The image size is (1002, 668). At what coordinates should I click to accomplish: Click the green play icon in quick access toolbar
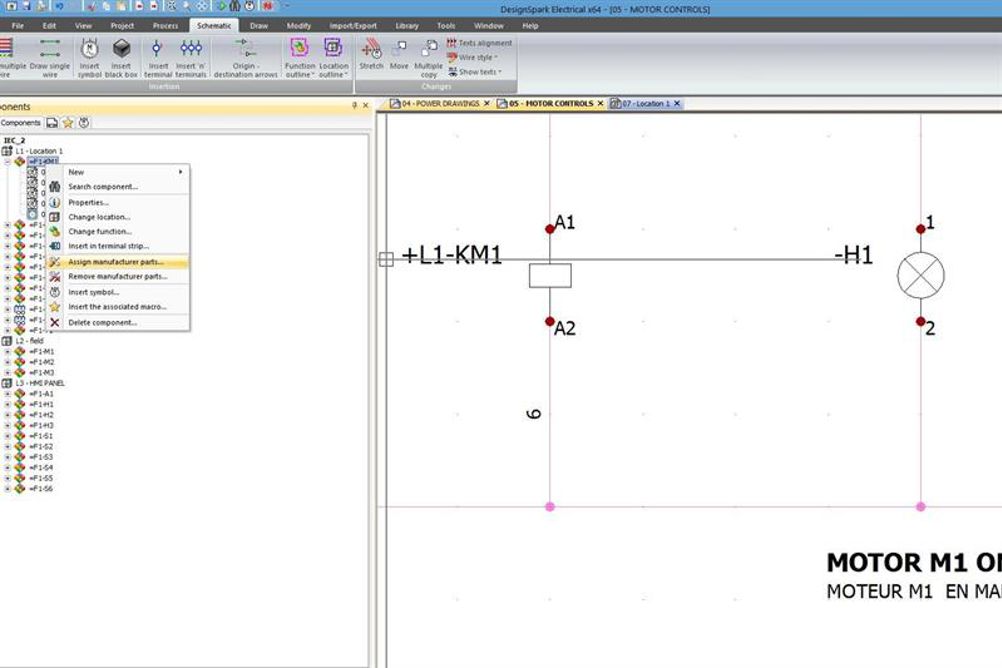click(221, 6)
